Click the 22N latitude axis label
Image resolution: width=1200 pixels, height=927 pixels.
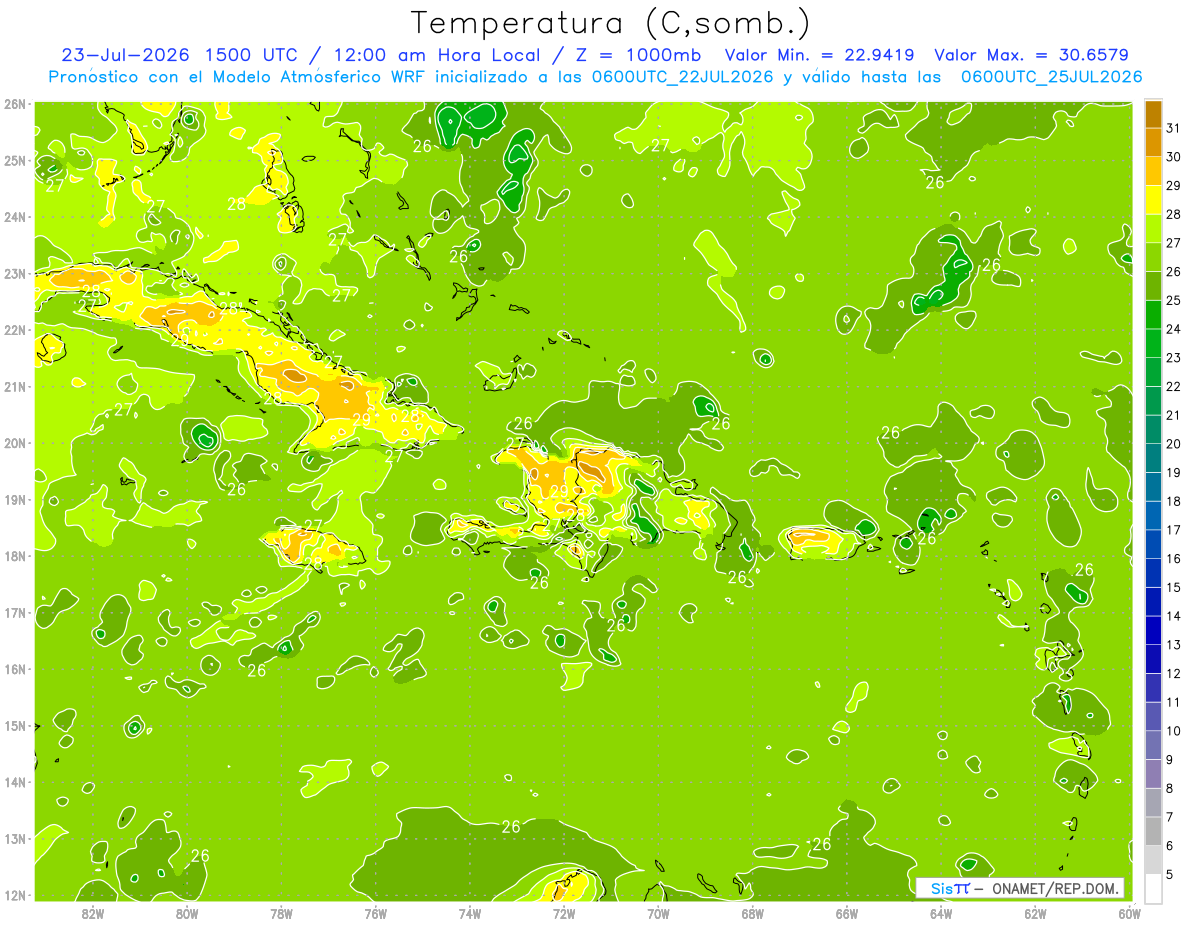(x=14, y=330)
